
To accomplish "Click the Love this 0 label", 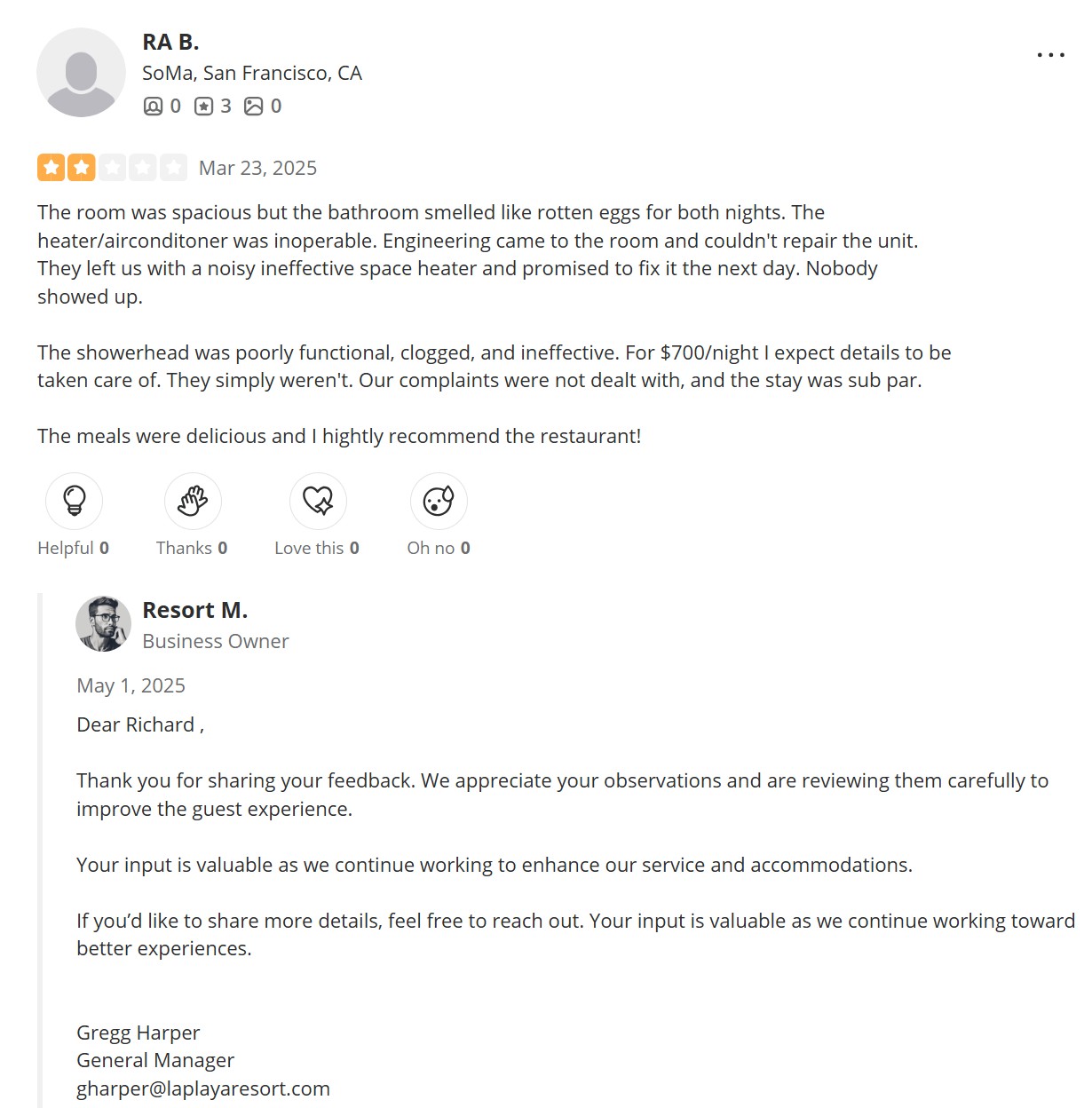I will tap(317, 548).
